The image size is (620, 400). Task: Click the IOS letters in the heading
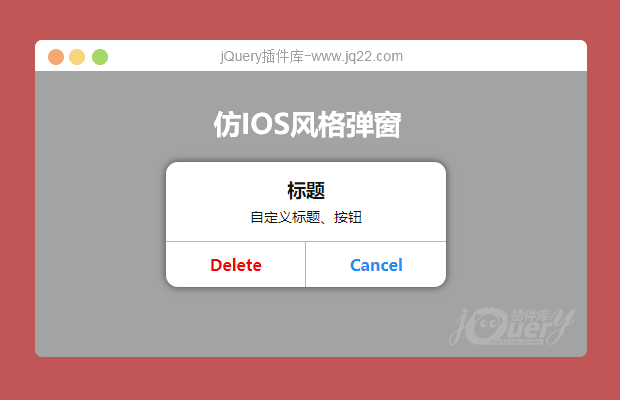pyautogui.click(x=265, y=124)
